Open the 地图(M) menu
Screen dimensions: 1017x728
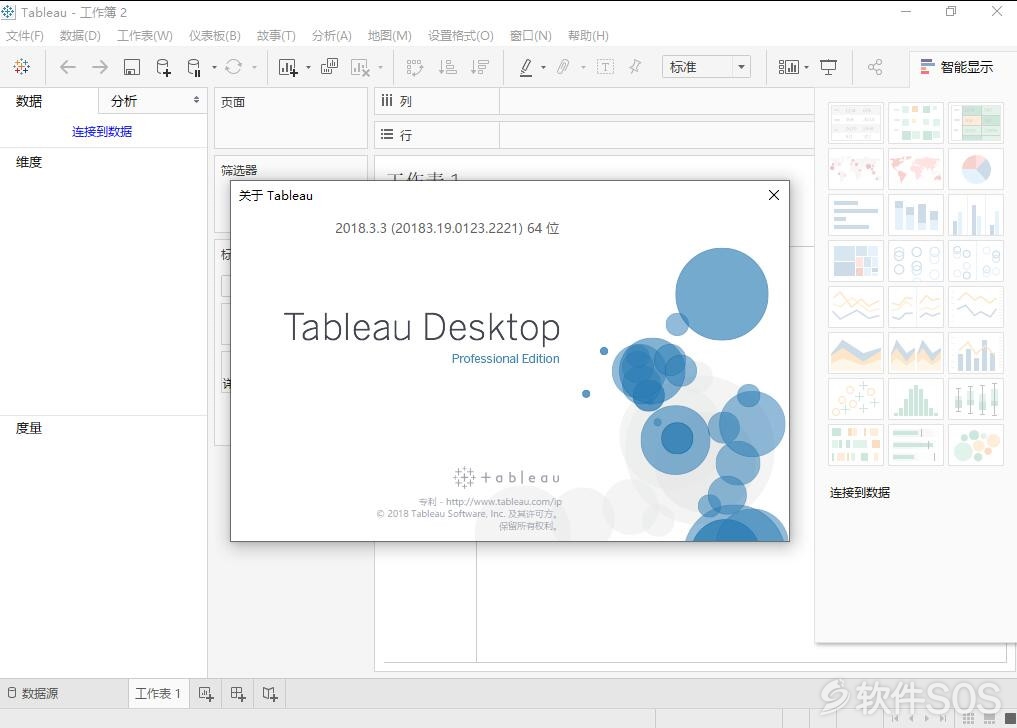pyautogui.click(x=389, y=36)
